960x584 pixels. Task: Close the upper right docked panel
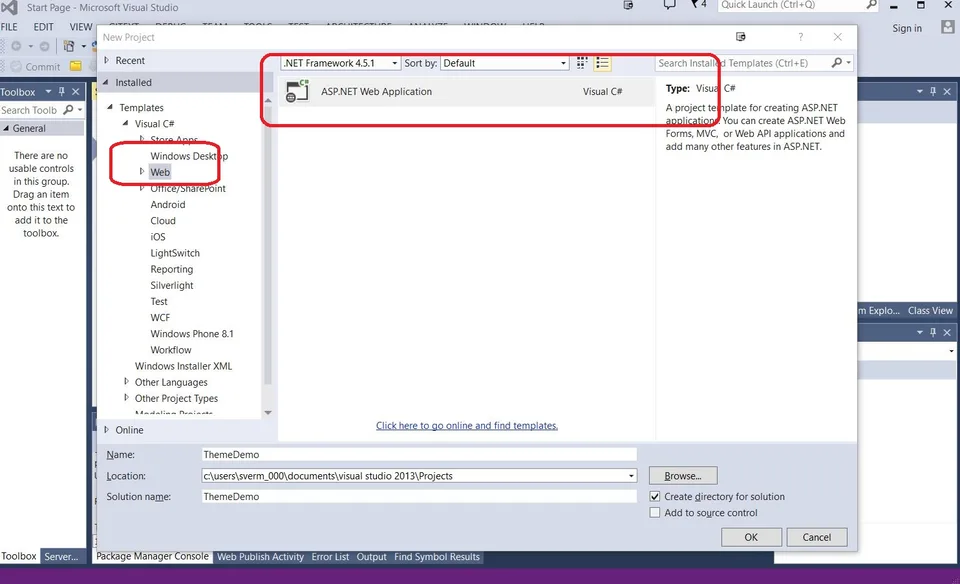point(947,91)
